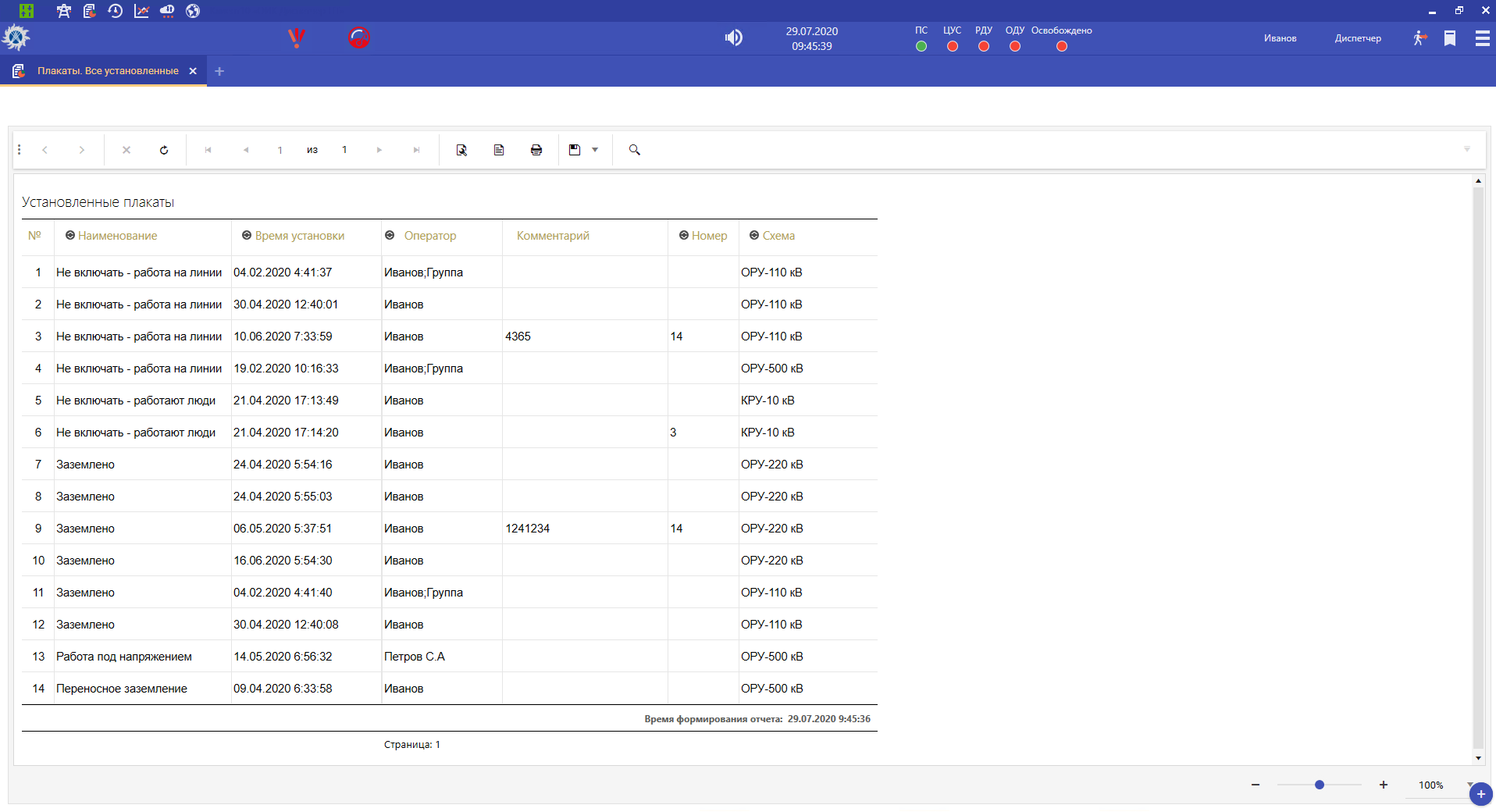Click the globe map icon
Image resolution: width=1496 pixels, height=812 pixels.
193,11
